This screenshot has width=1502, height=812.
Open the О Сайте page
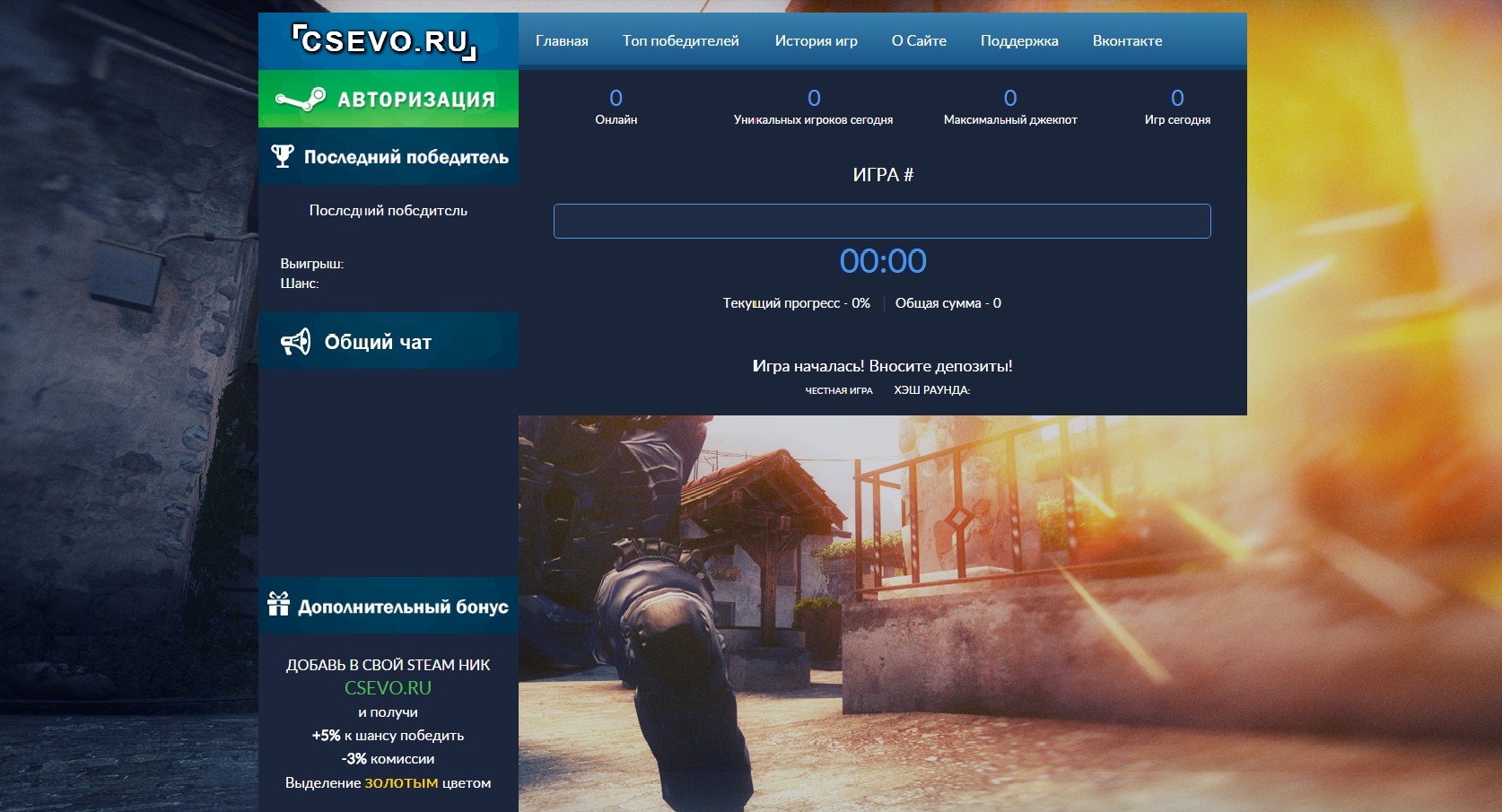pos(919,41)
